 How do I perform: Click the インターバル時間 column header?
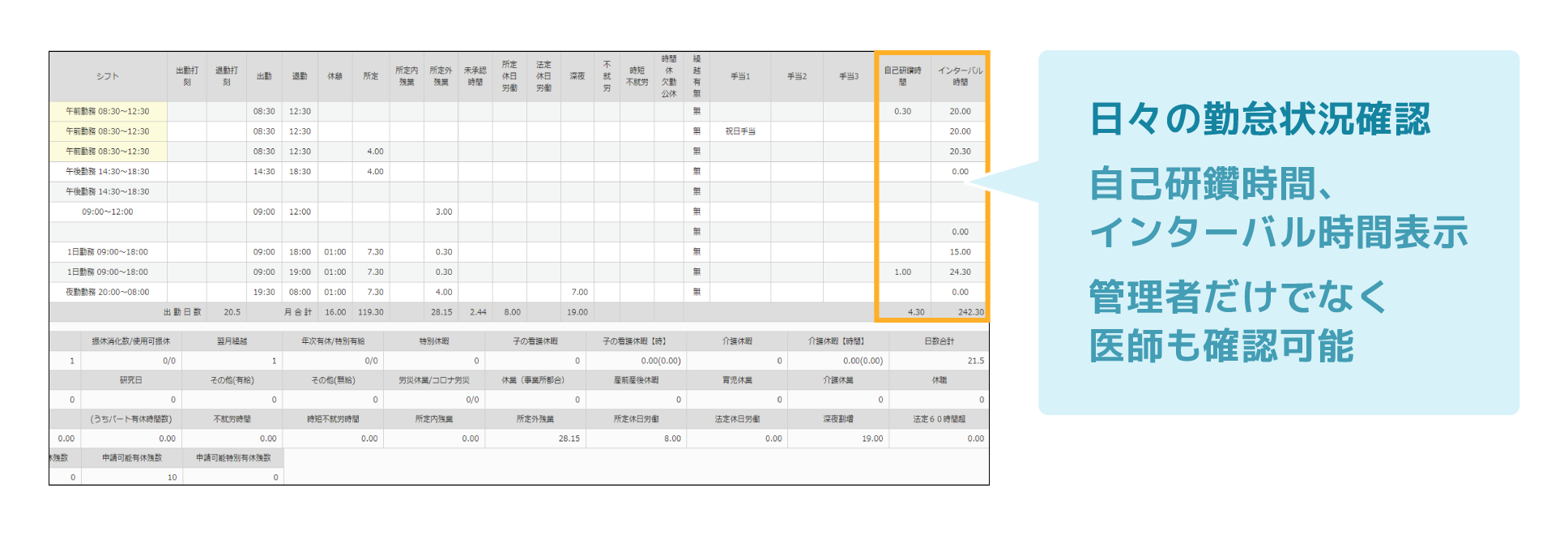click(960, 76)
